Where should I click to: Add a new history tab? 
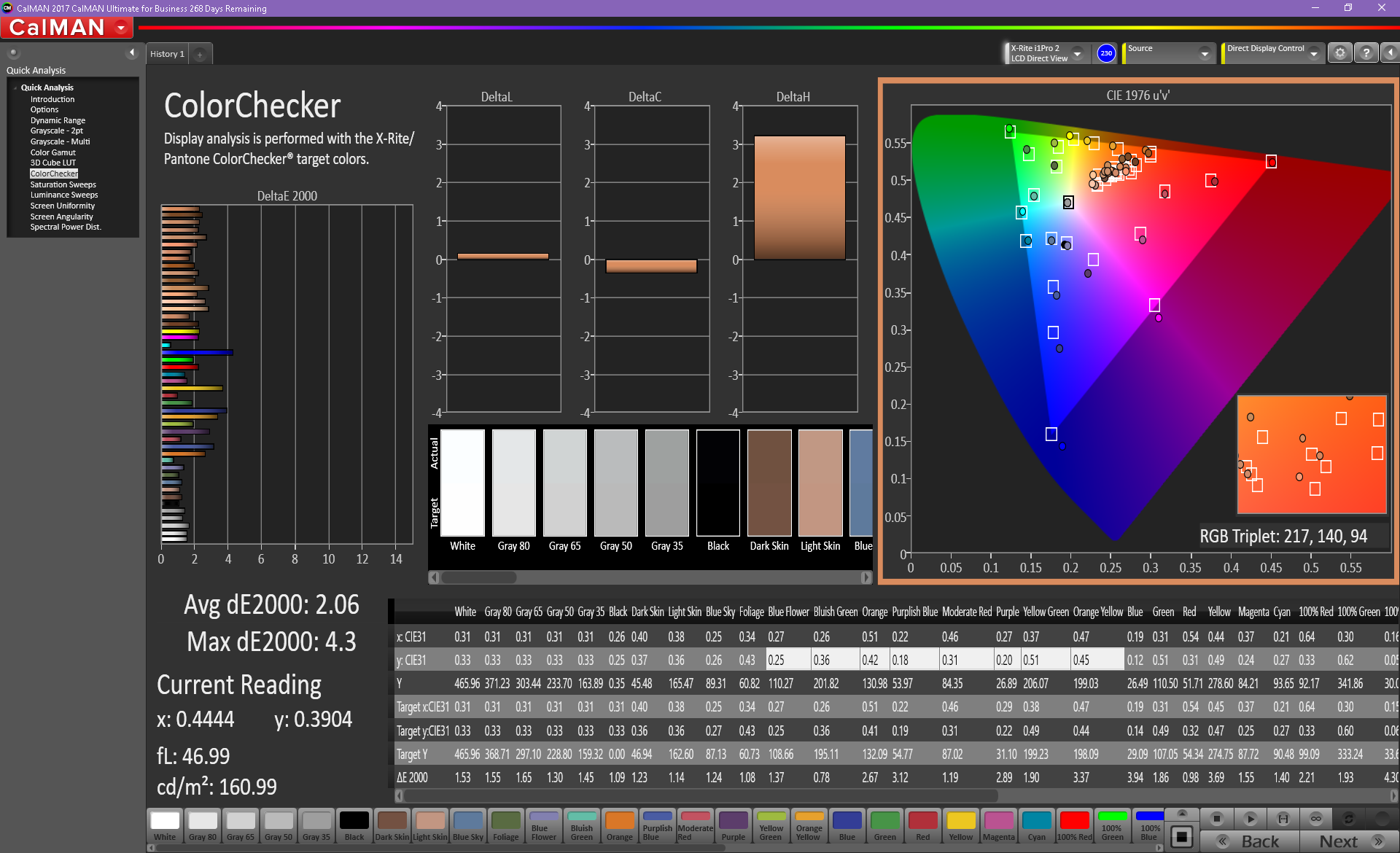tap(200, 54)
